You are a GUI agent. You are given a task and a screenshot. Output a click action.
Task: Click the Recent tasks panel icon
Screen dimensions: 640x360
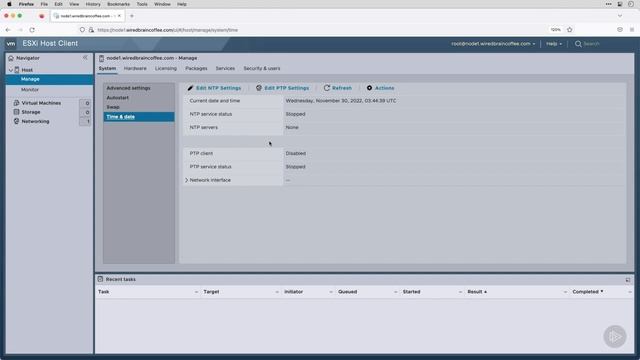click(100, 279)
